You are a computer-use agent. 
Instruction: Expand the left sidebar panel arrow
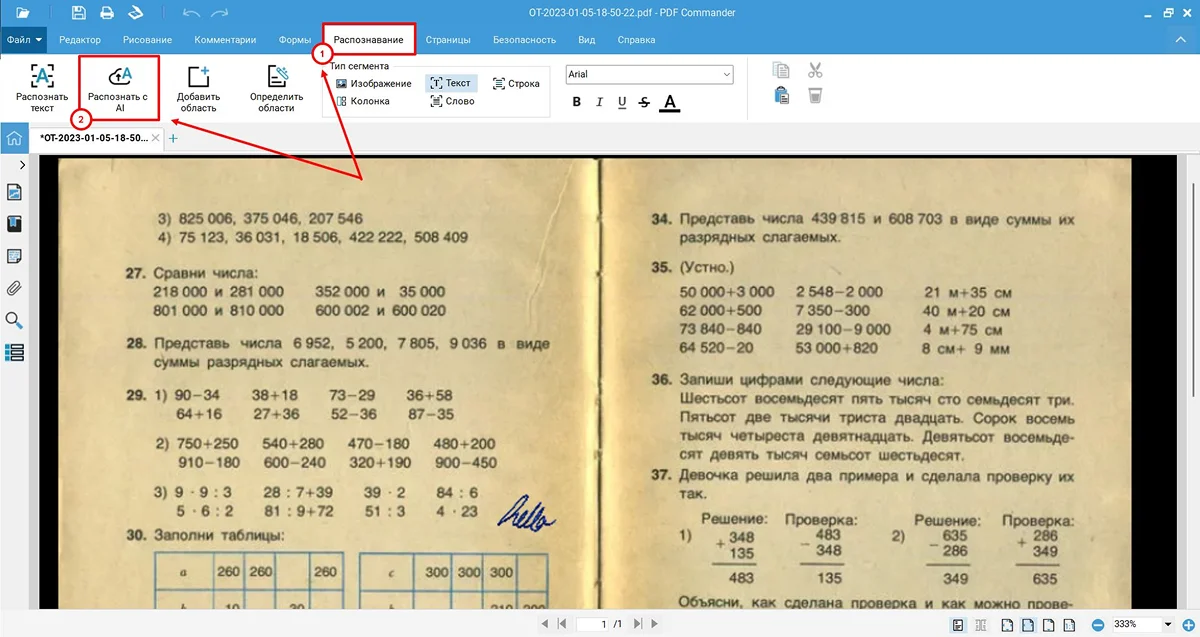[x=22, y=165]
